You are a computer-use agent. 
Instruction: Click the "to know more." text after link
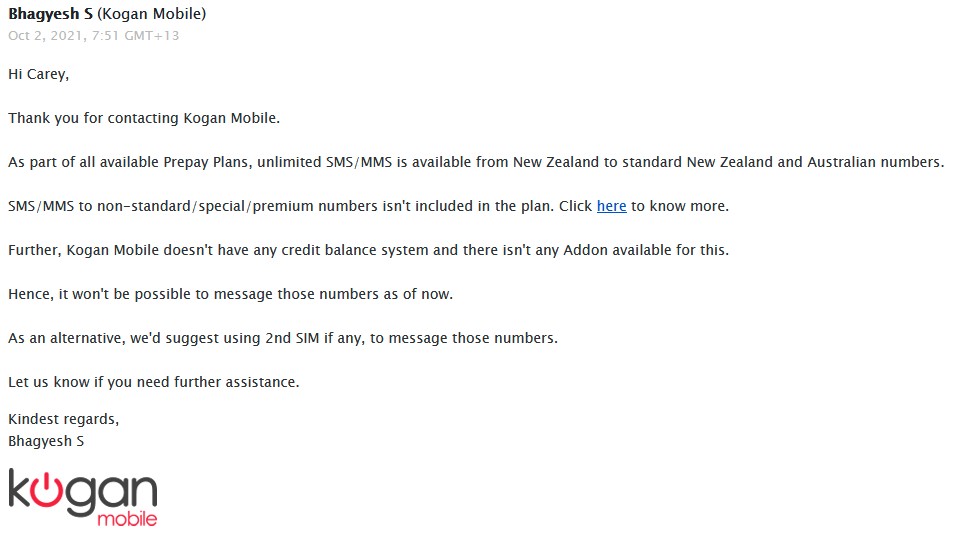[680, 206]
